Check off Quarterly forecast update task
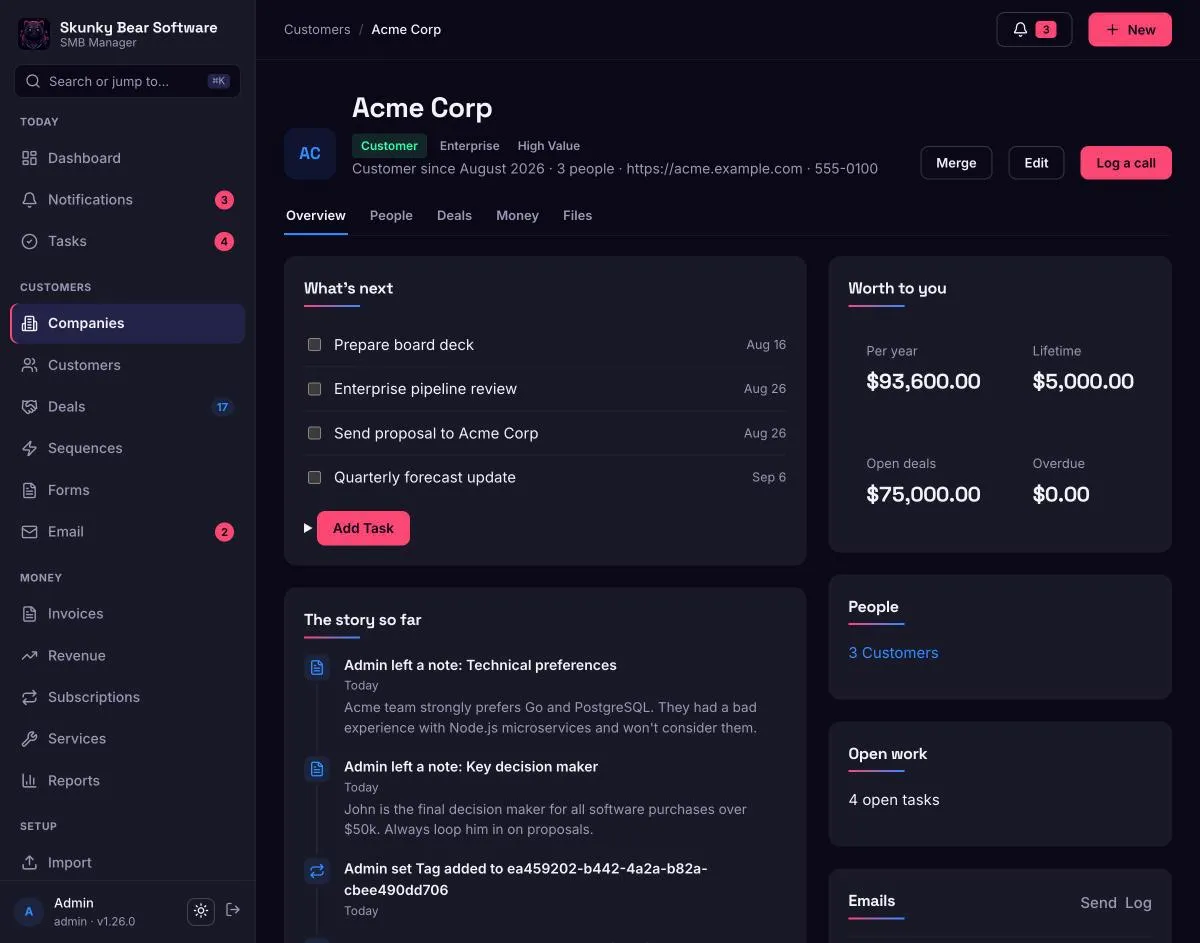Image resolution: width=1200 pixels, height=943 pixels. pyautogui.click(x=314, y=478)
